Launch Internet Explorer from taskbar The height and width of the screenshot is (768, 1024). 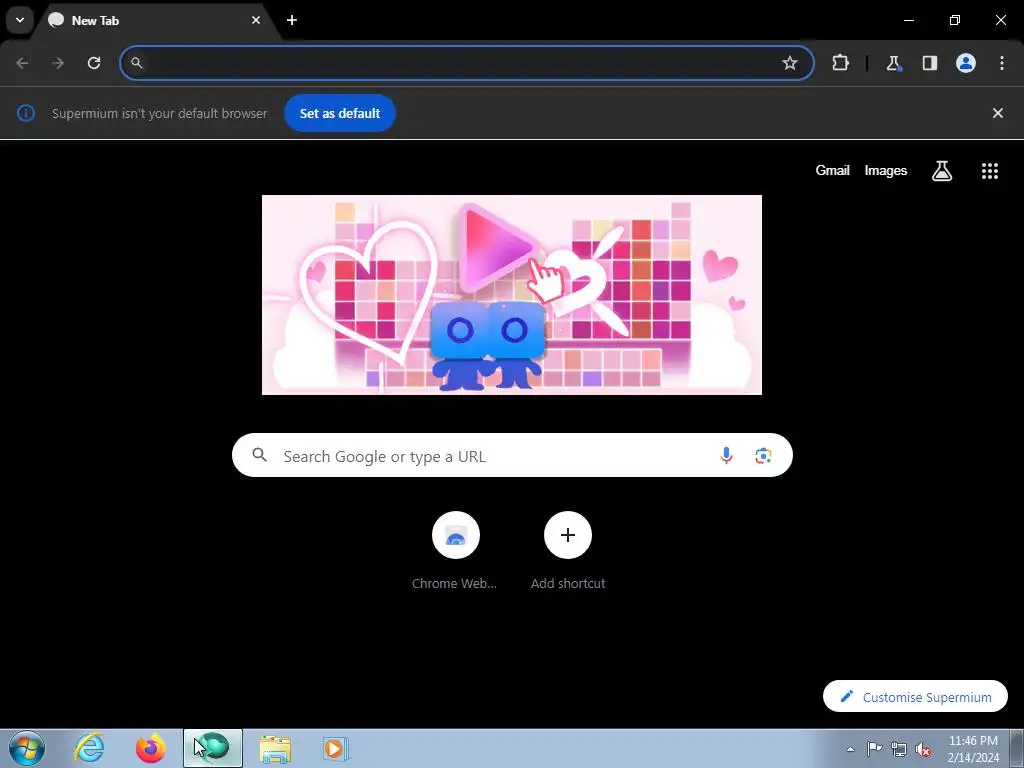click(89, 748)
